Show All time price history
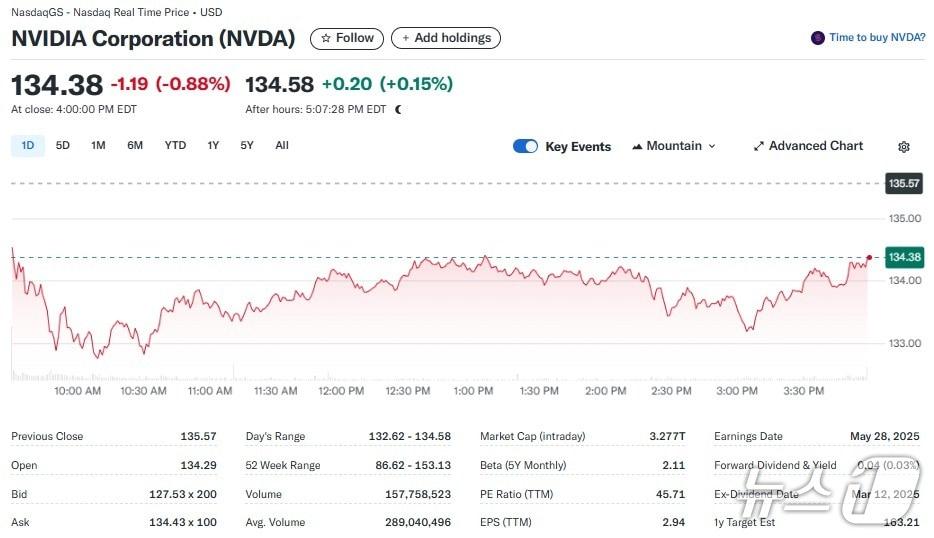This screenshot has height=538, width=934. [x=282, y=146]
